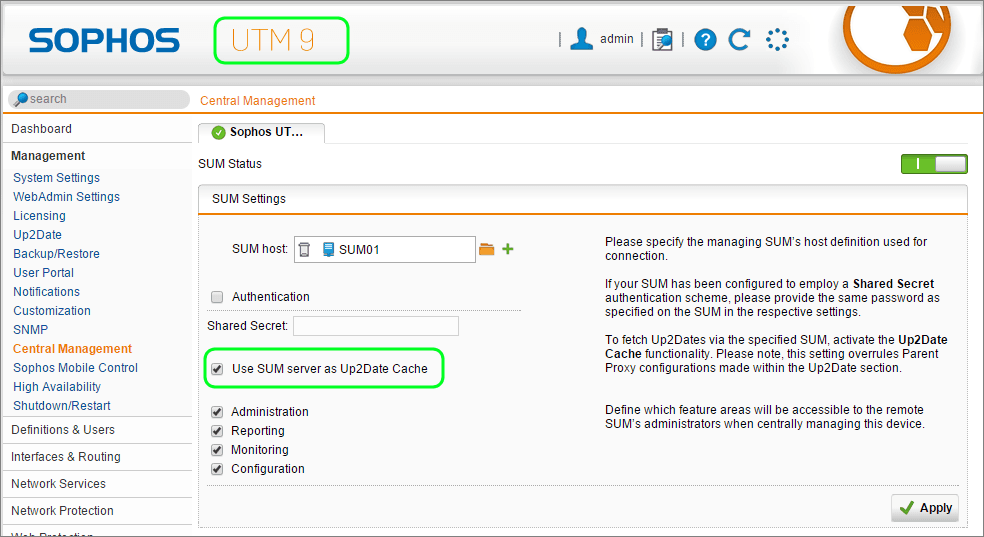Click the admin username label
Viewport: 984px width, 537px height.
coord(616,39)
